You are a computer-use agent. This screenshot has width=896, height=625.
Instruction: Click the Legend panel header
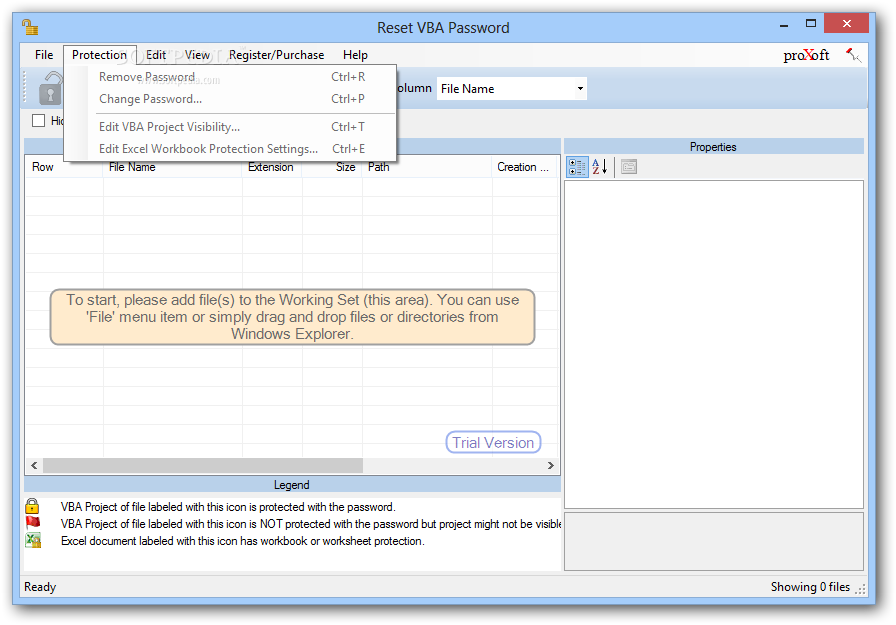point(291,484)
